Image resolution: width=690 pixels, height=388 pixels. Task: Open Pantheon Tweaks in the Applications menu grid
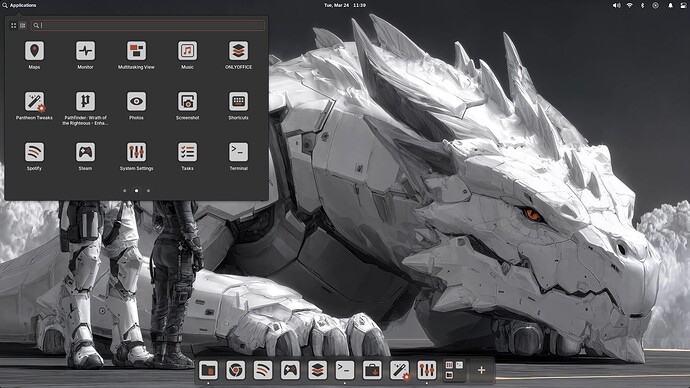coord(34,106)
